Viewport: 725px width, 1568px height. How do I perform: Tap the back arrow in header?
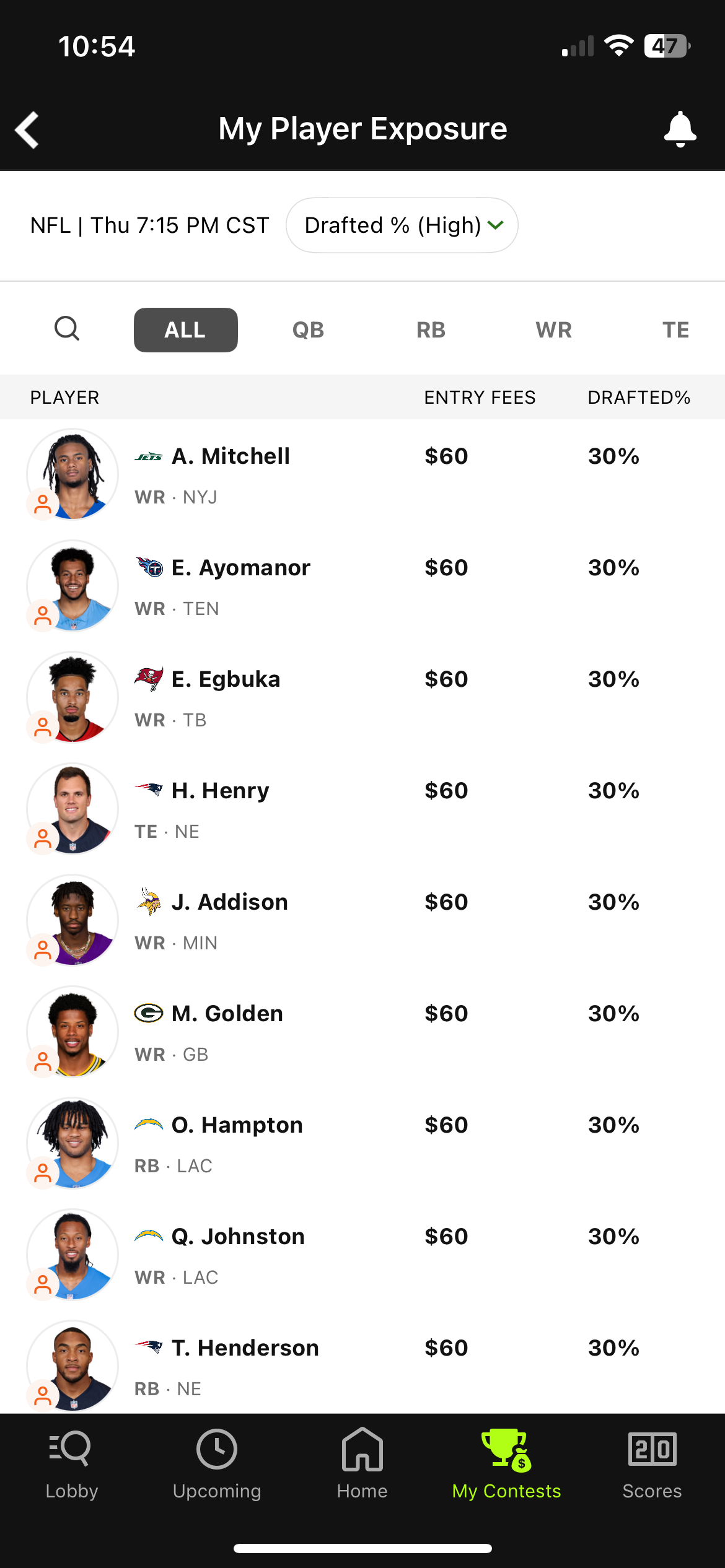27,130
